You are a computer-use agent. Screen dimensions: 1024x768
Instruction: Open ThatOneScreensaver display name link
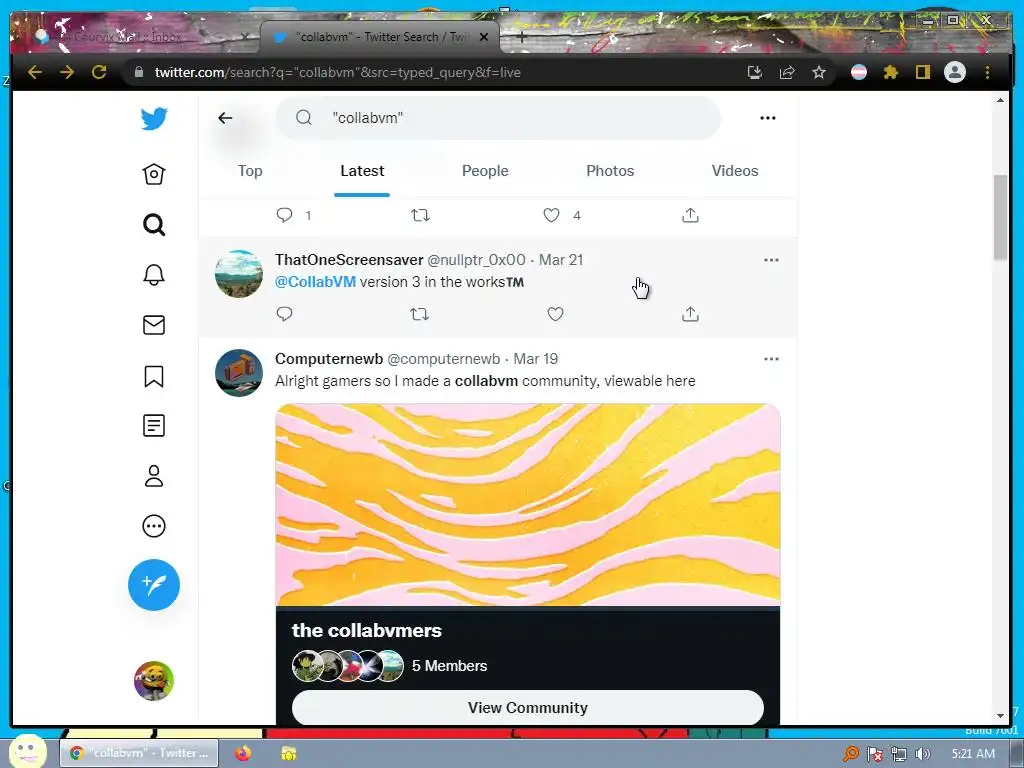(x=349, y=260)
